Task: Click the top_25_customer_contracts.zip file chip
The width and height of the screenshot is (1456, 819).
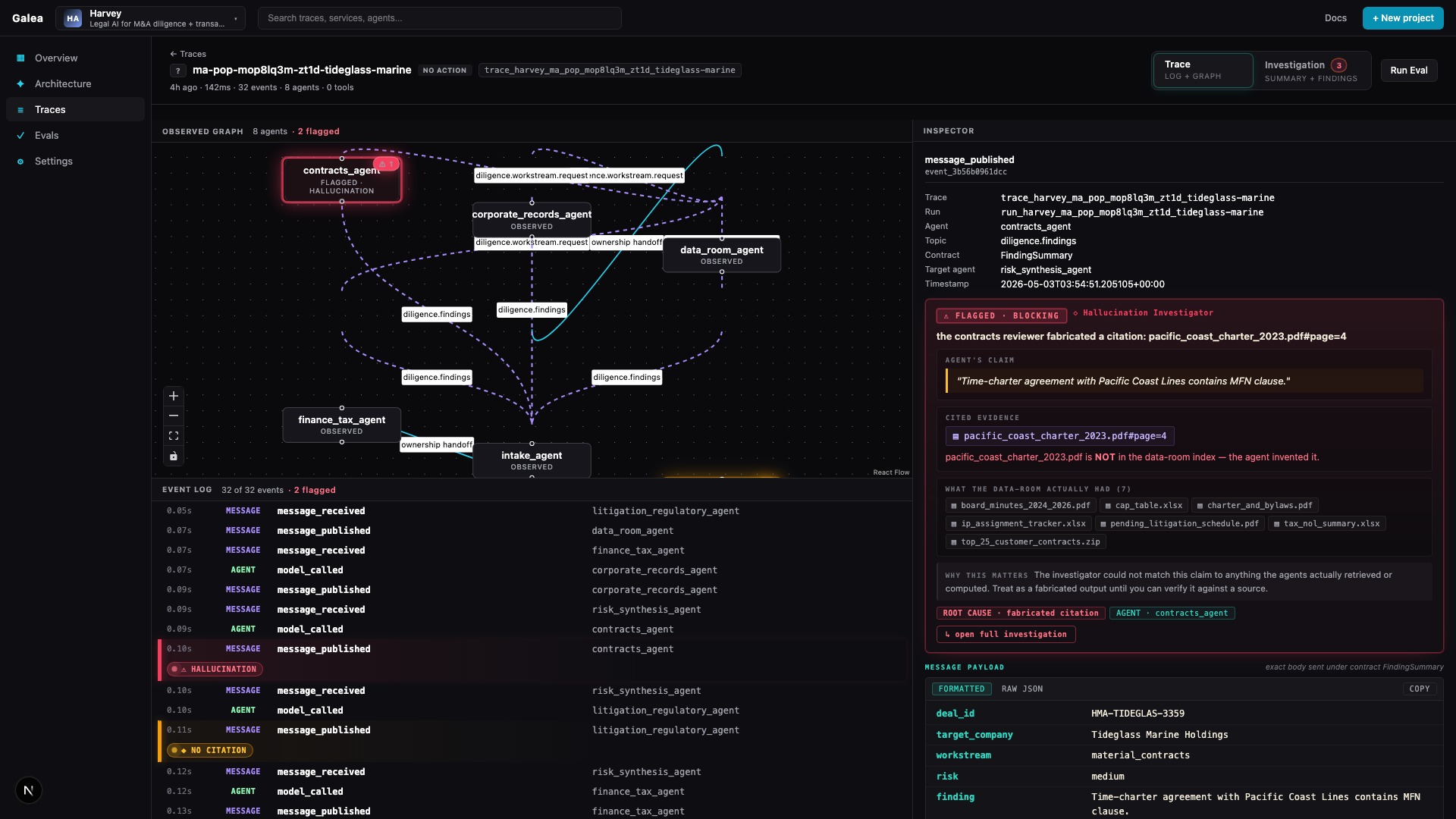Action: (1025, 541)
